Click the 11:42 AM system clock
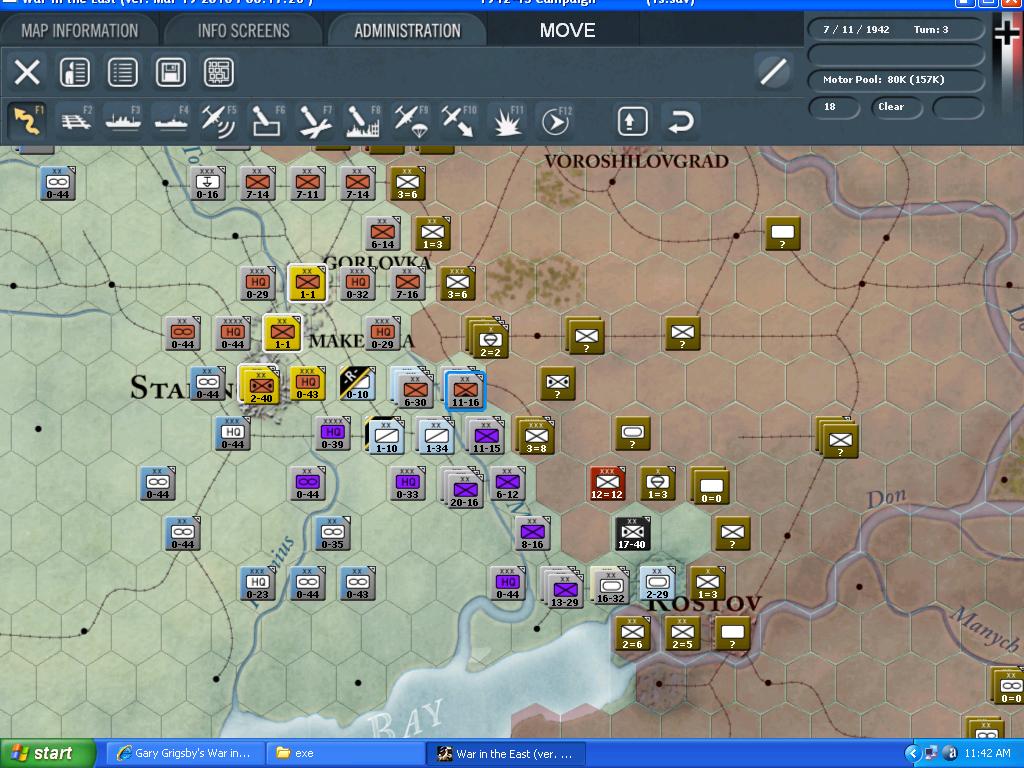Viewport: 1024px width, 768px height. [x=987, y=753]
